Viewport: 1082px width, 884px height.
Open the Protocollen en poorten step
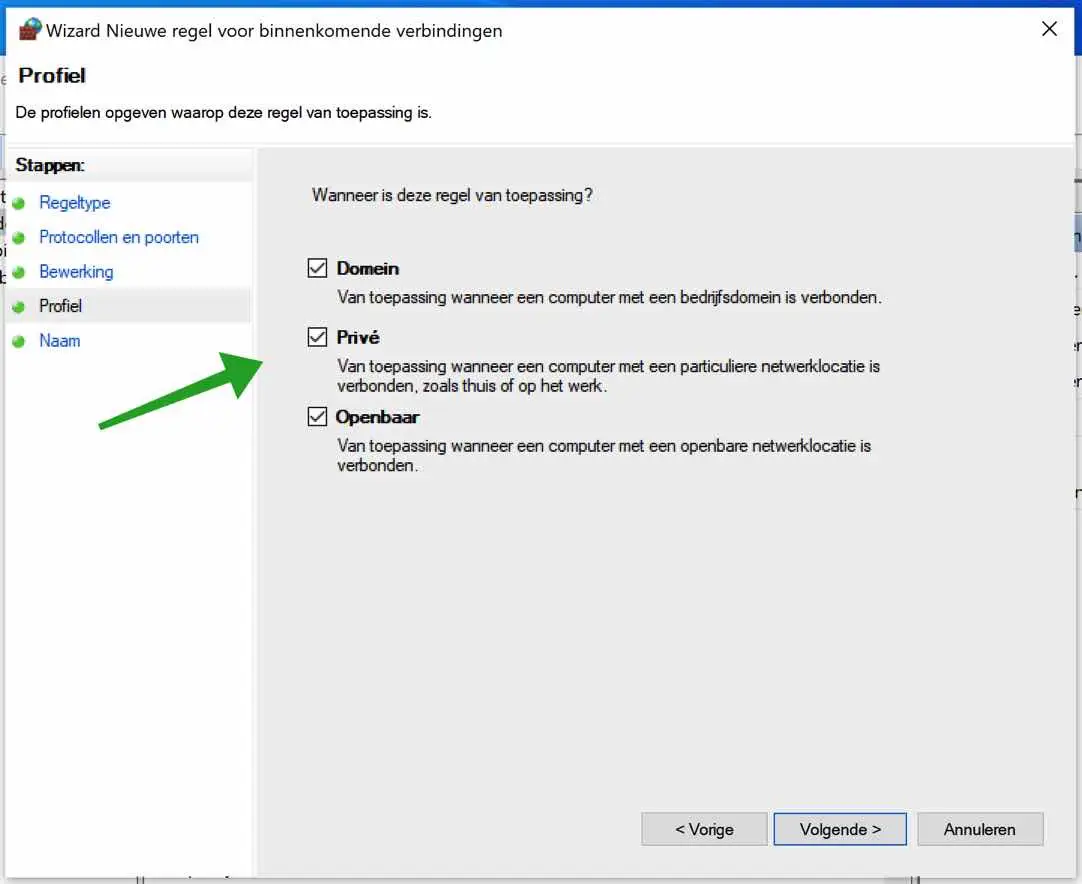[x=119, y=237]
